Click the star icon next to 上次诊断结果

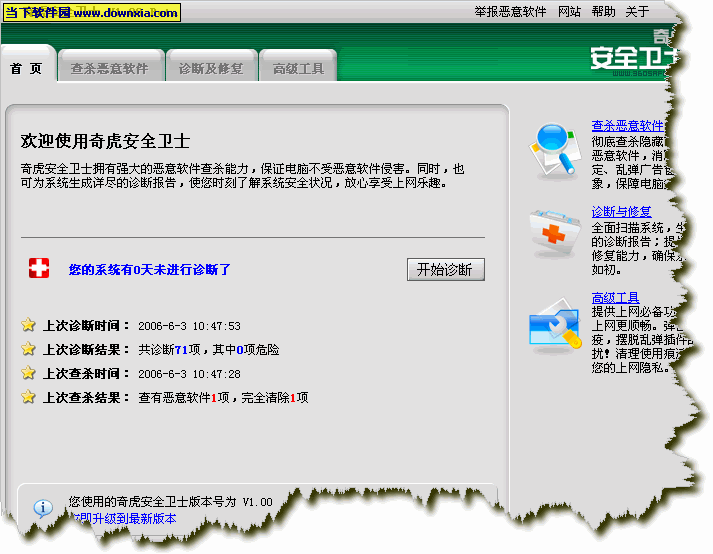point(28,349)
